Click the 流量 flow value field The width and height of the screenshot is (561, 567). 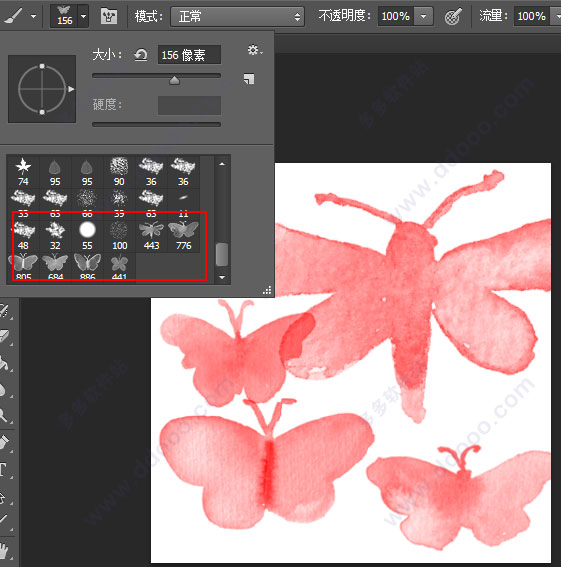pos(532,16)
